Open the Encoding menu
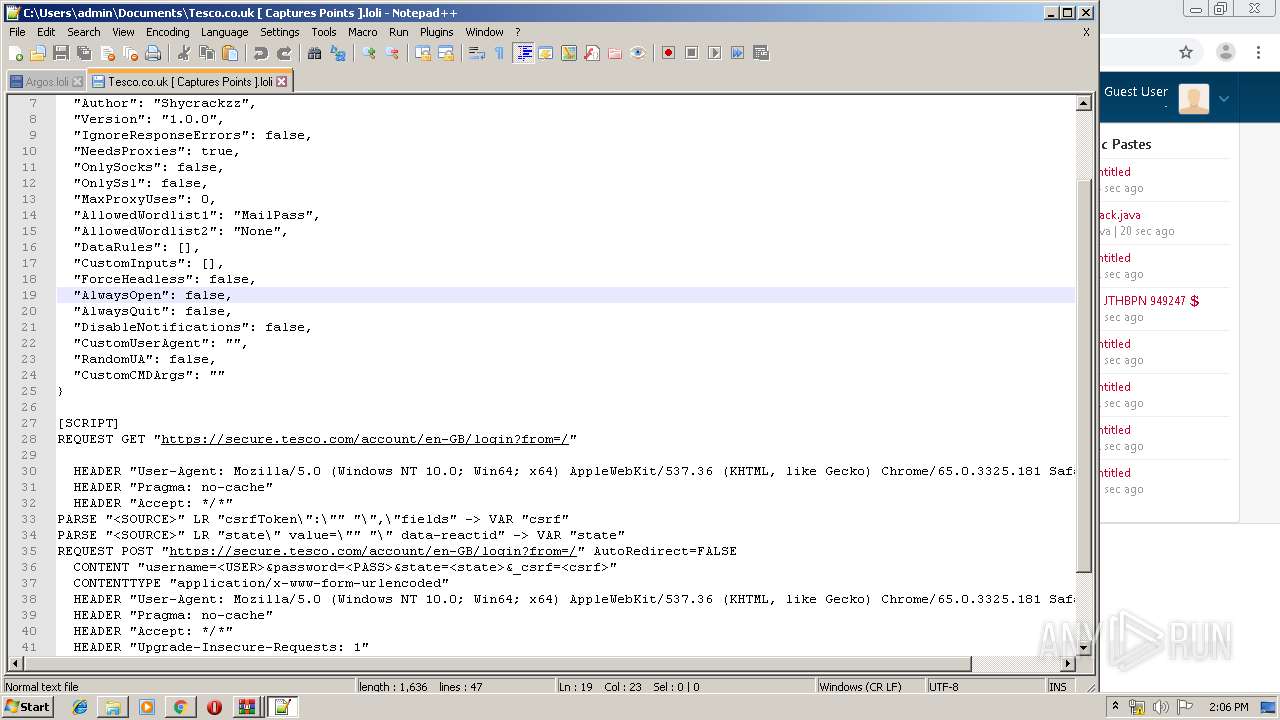The width and height of the screenshot is (1280, 720). coord(168,32)
